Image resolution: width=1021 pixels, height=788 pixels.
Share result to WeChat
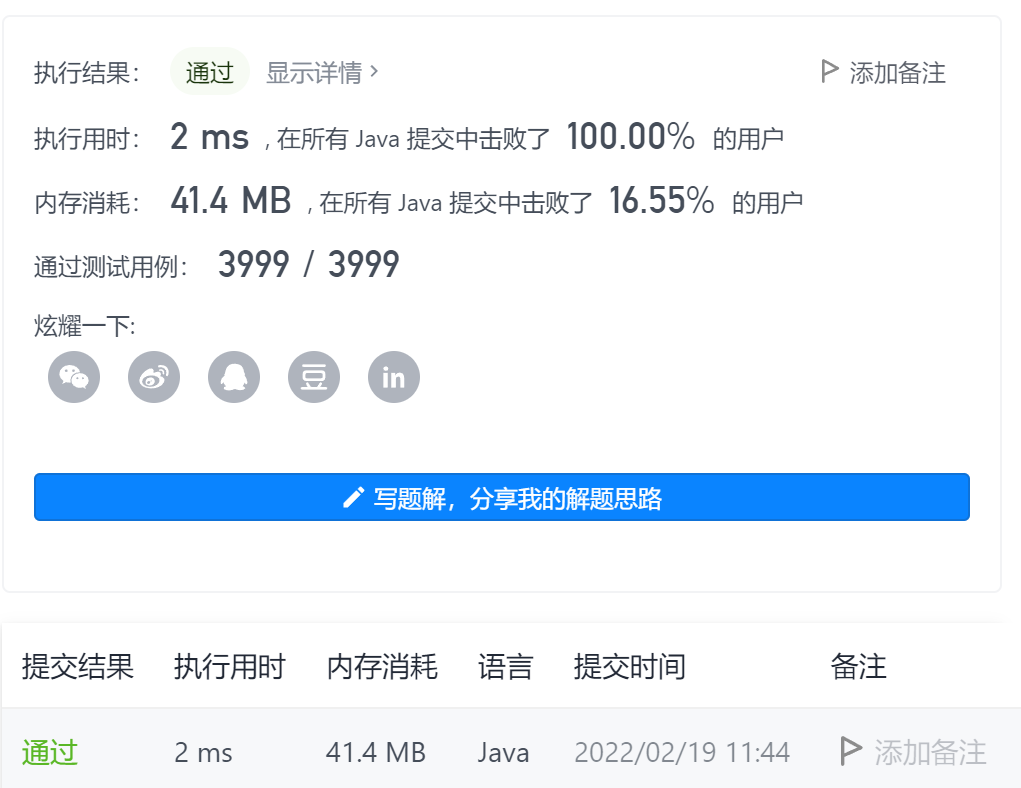[73, 377]
